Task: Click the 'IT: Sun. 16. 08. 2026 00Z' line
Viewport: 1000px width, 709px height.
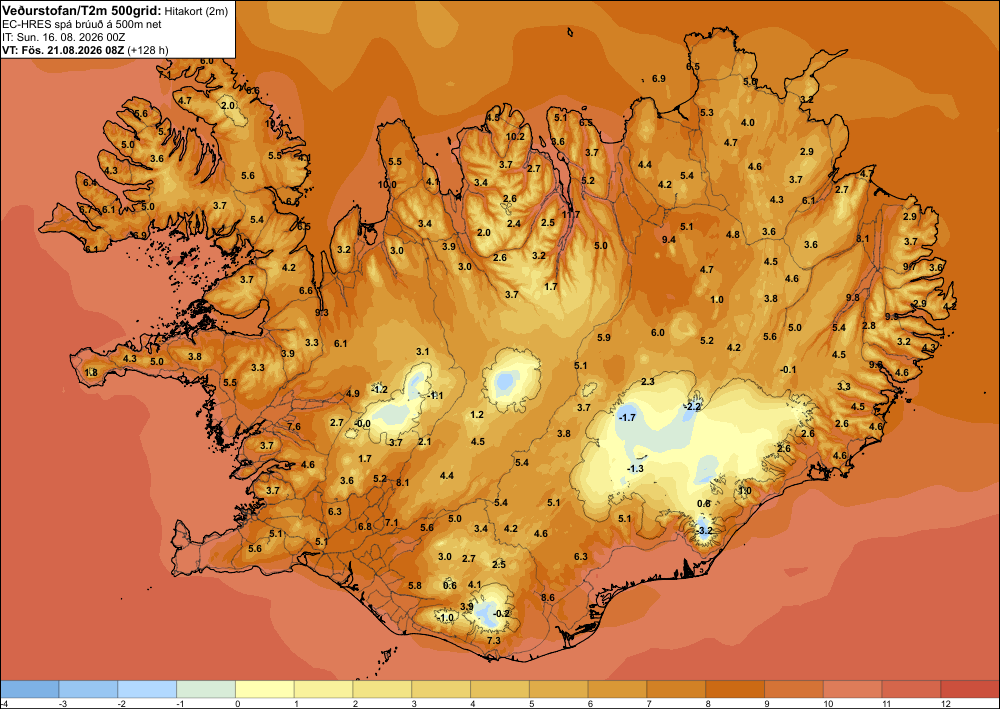Action: click(64, 37)
